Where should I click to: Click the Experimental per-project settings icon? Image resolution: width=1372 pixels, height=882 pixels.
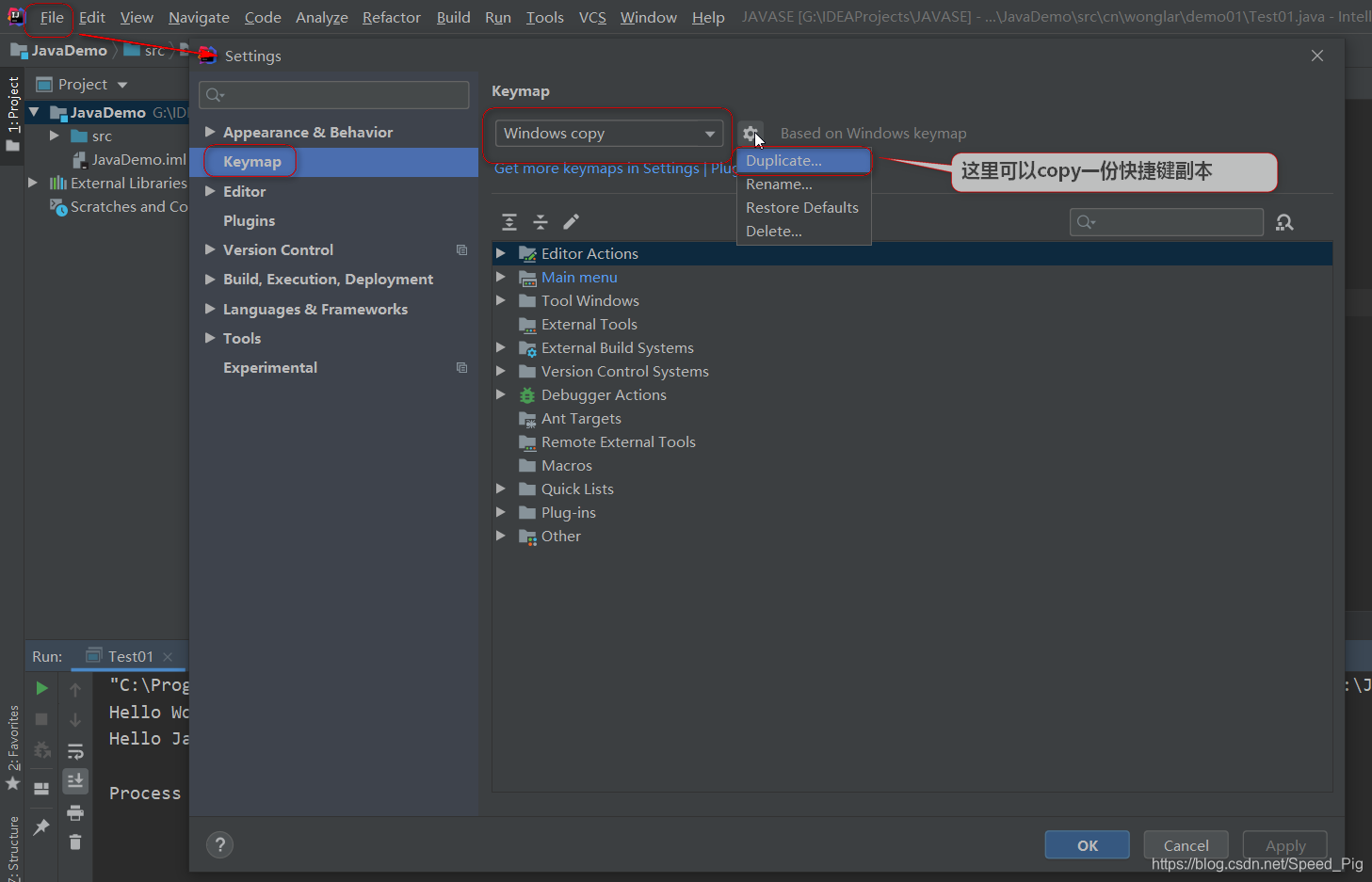pyautogui.click(x=461, y=367)
